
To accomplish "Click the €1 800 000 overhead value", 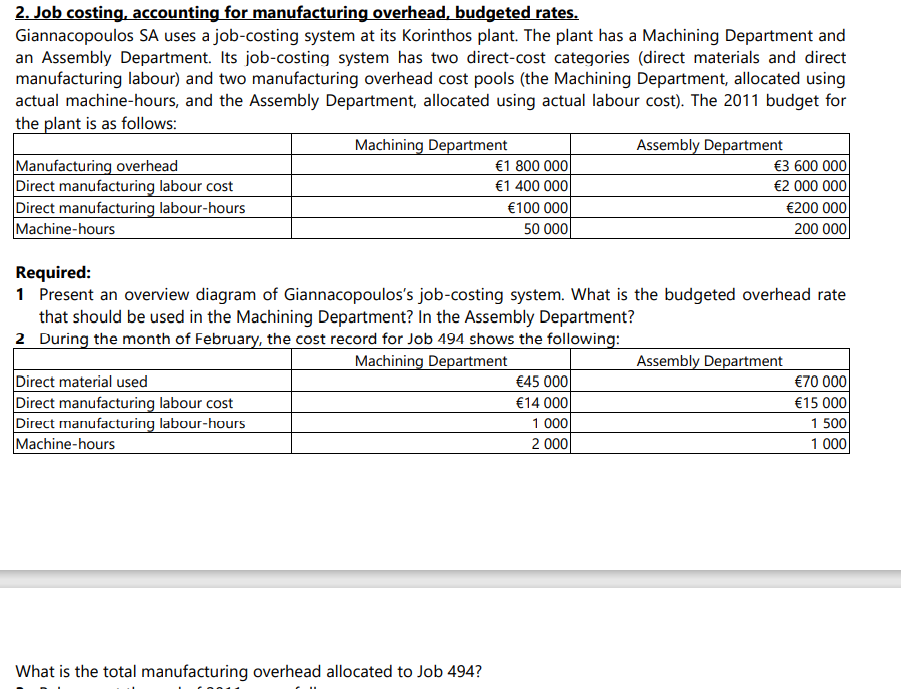I will point(530,165).
